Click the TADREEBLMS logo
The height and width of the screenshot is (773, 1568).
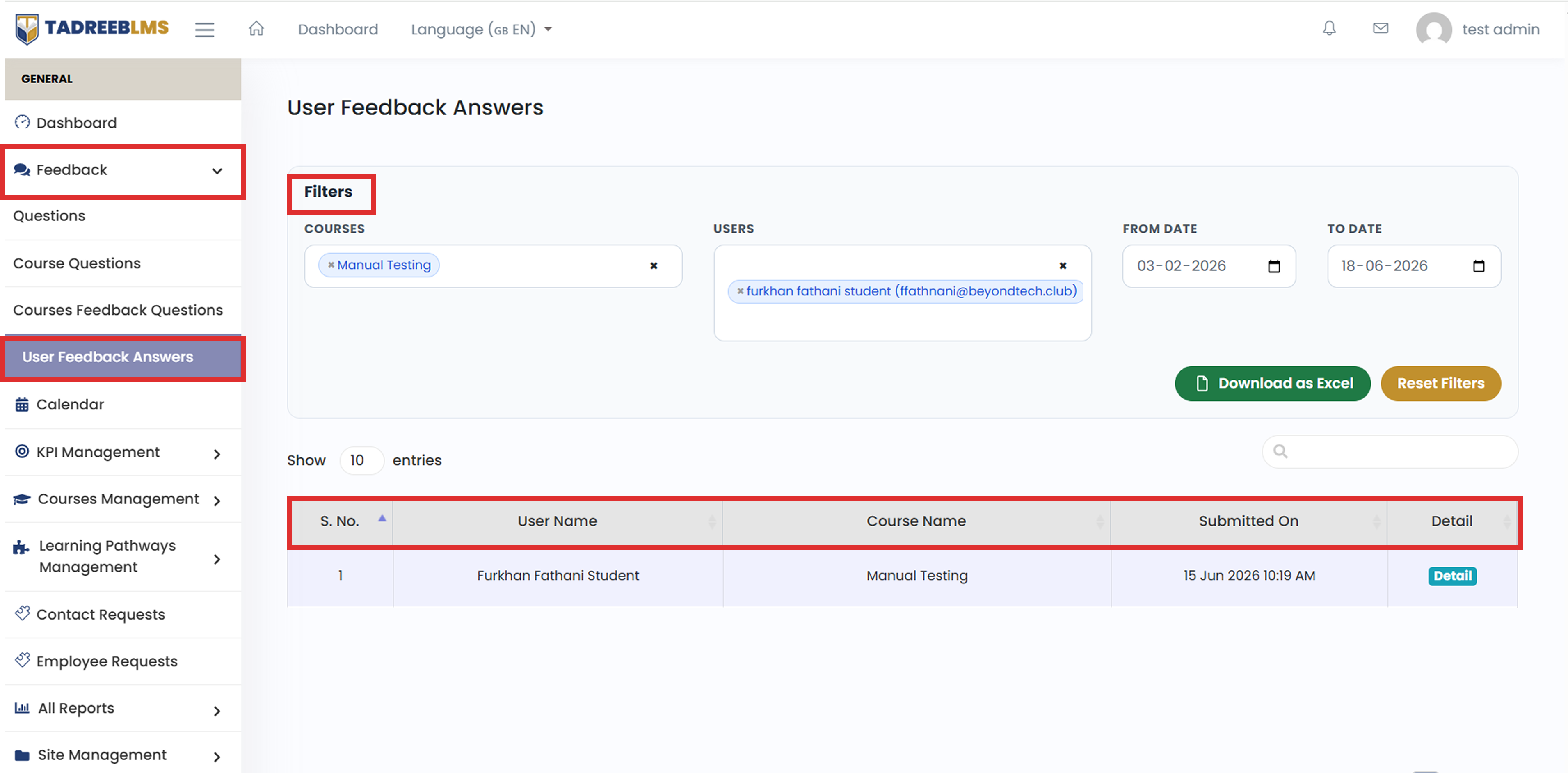pos(92,29)
